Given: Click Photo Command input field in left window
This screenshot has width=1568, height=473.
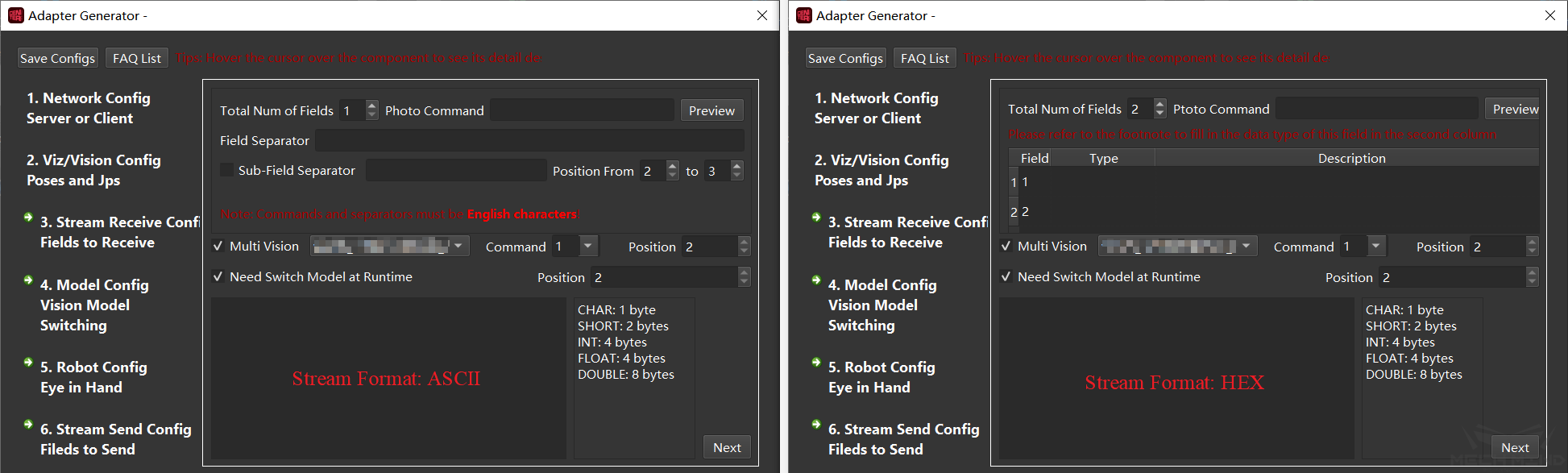Looking at the screenshot, I should pos(582,110).
